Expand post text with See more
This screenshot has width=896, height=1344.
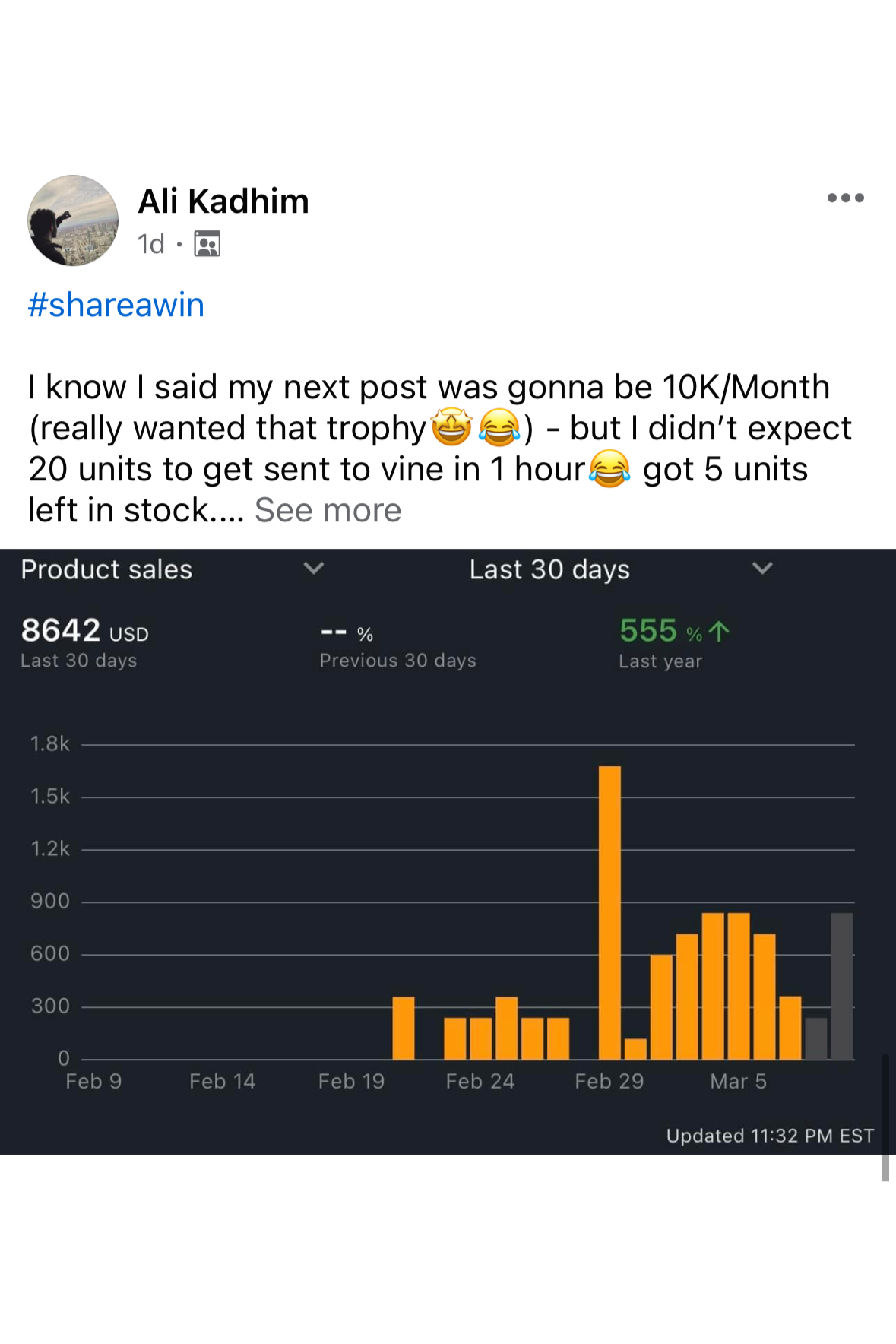click(x=328, y=510)
